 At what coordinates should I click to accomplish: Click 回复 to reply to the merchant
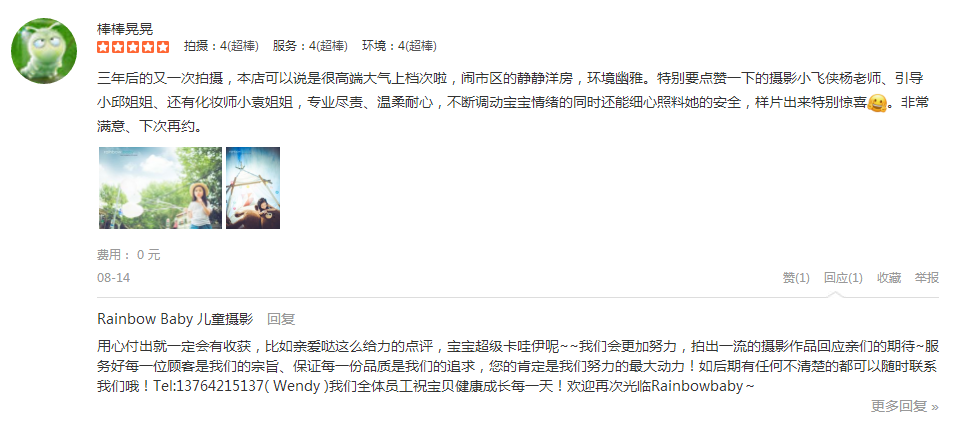[x=281, y=319]
